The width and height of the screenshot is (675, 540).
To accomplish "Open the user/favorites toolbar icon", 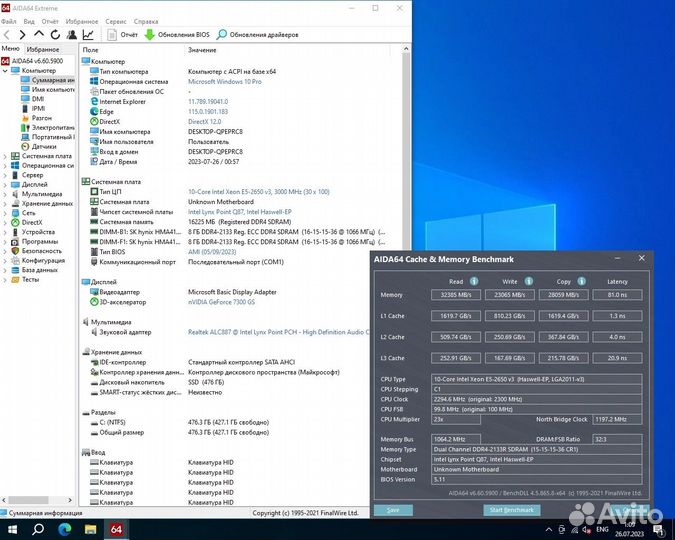I will pyautogui.click(x=72, y=35).
